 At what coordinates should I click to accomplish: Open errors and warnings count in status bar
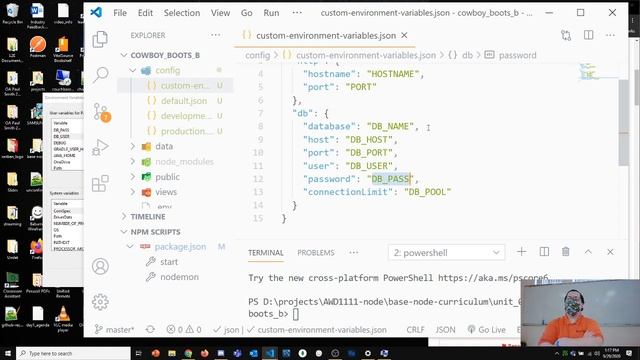[x=184, y=329]
